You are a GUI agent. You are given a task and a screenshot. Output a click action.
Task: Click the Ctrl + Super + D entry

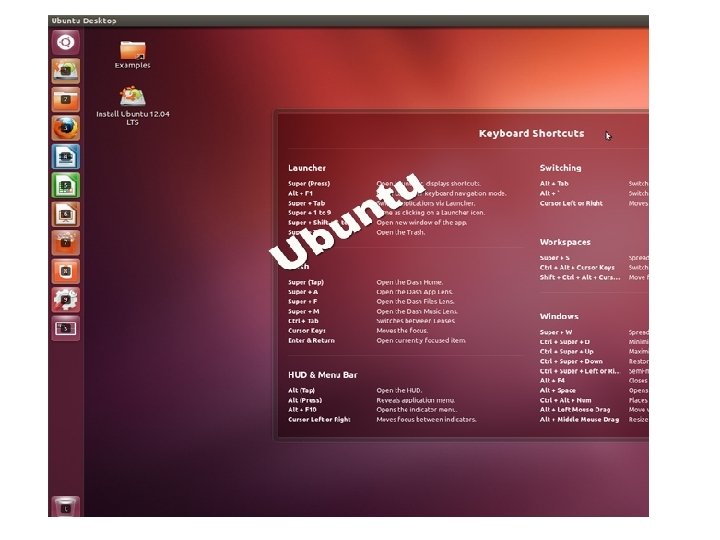coord(564,342)
